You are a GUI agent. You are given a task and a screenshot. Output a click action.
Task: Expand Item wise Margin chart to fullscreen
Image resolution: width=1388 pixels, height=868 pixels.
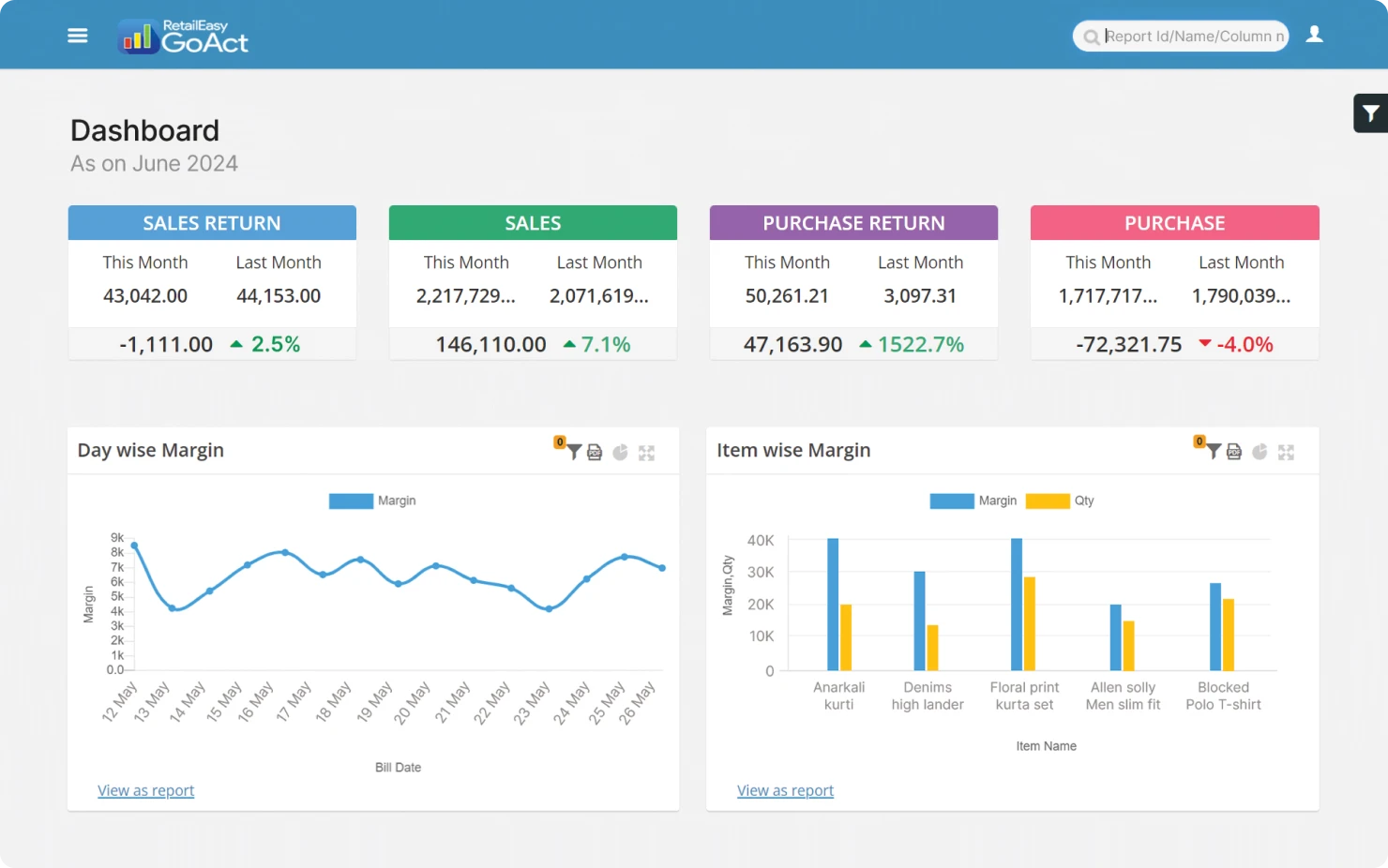(1286, 452)
